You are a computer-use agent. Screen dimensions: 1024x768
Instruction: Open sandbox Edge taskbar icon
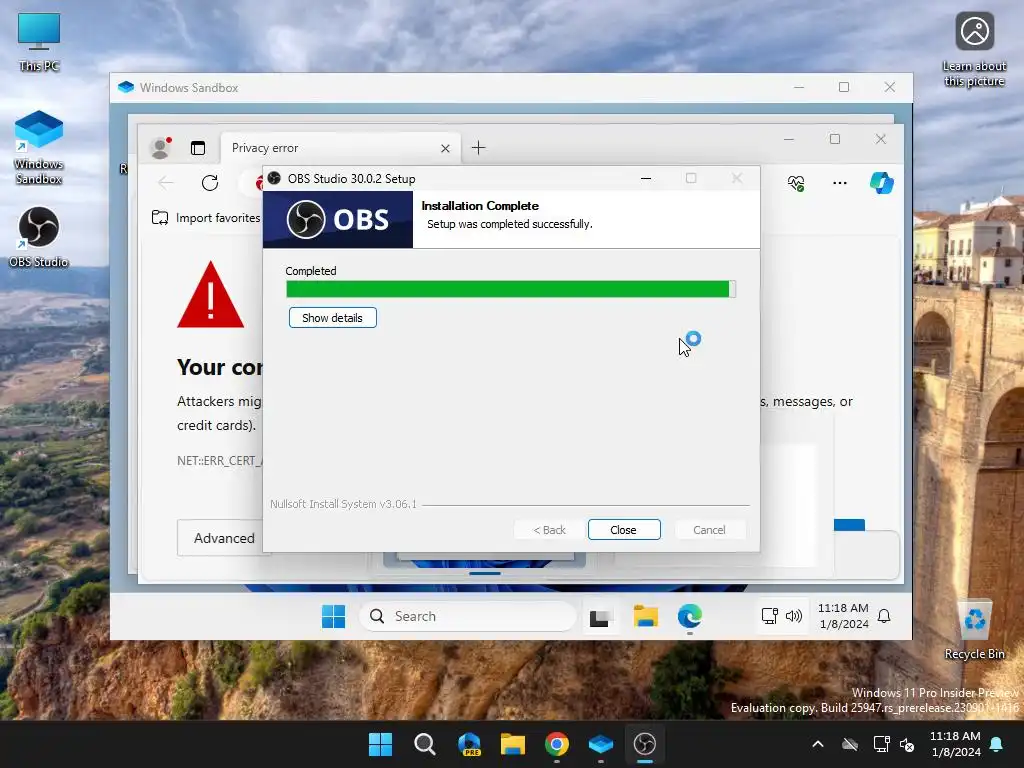pyautogui.click(x=690, y=616)
